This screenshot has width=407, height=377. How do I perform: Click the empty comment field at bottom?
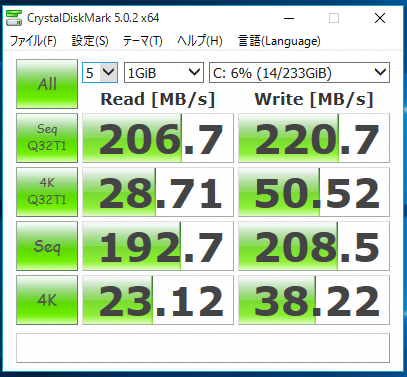click(x=203, y=348)
